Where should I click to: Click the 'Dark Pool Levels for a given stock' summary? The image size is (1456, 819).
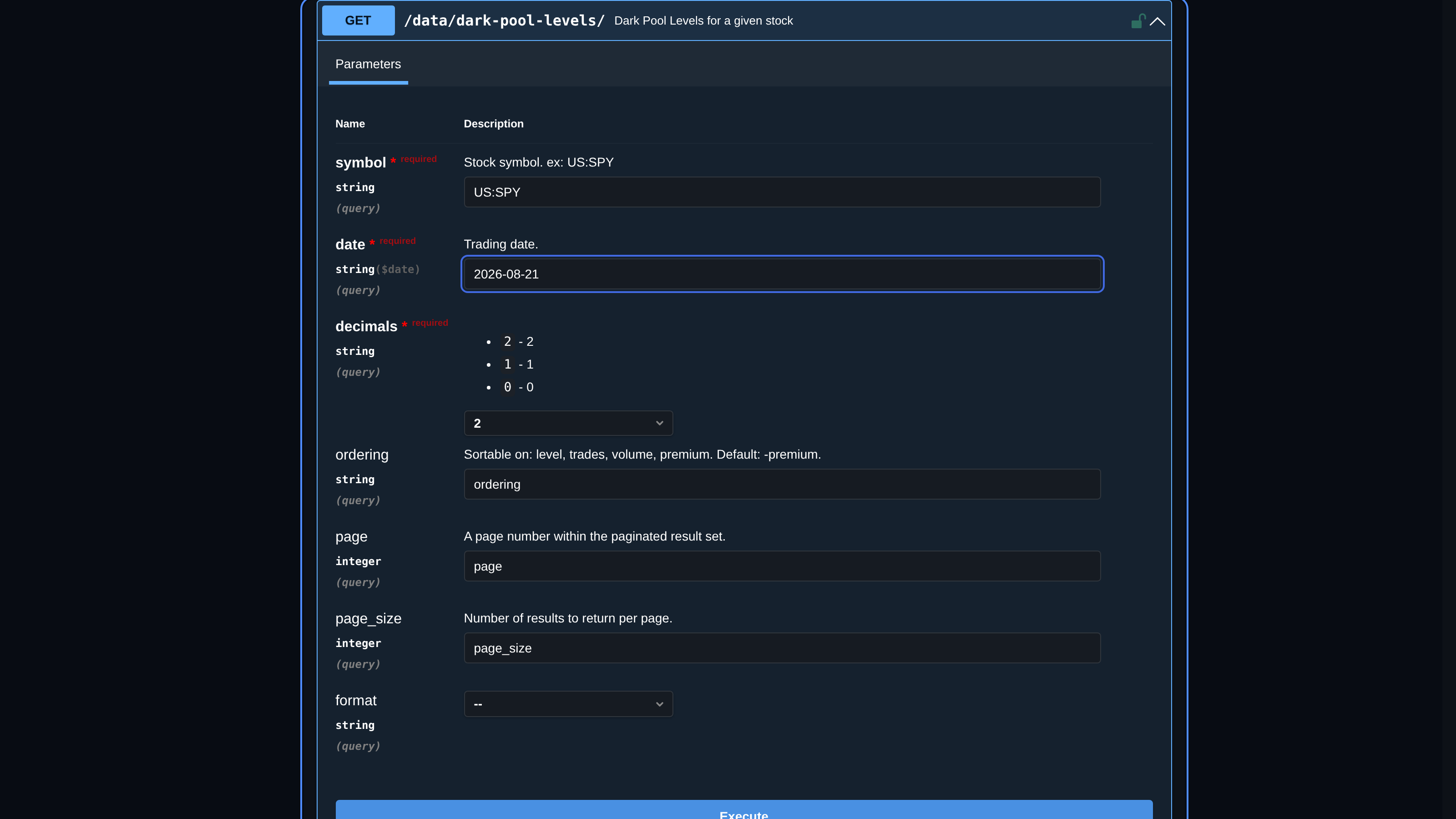703,21
